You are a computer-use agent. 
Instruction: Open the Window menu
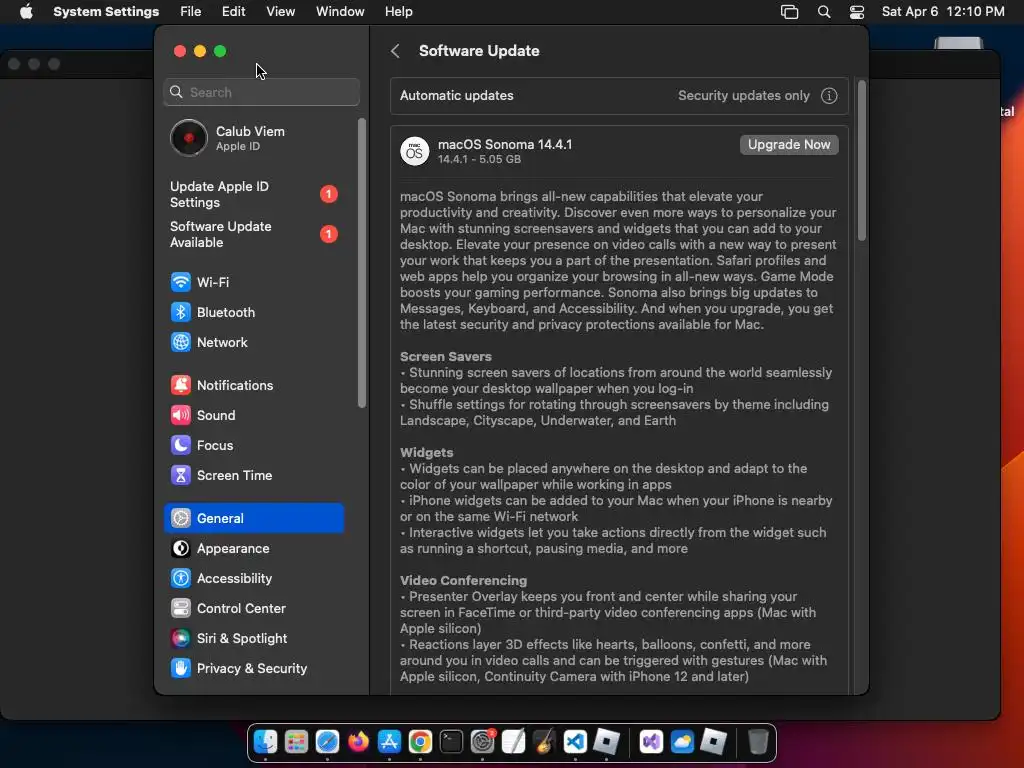340,12
